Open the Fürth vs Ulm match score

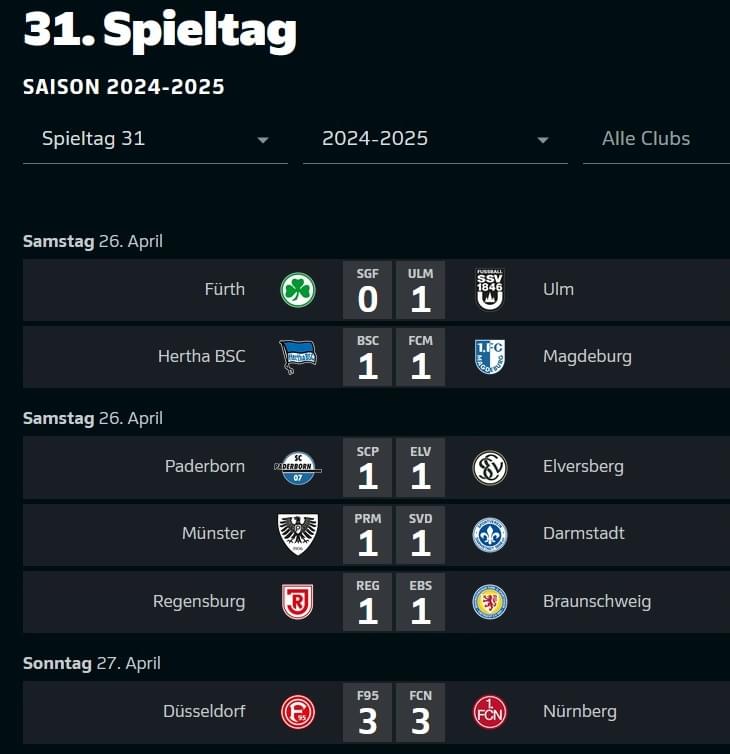tap(394, 290)
